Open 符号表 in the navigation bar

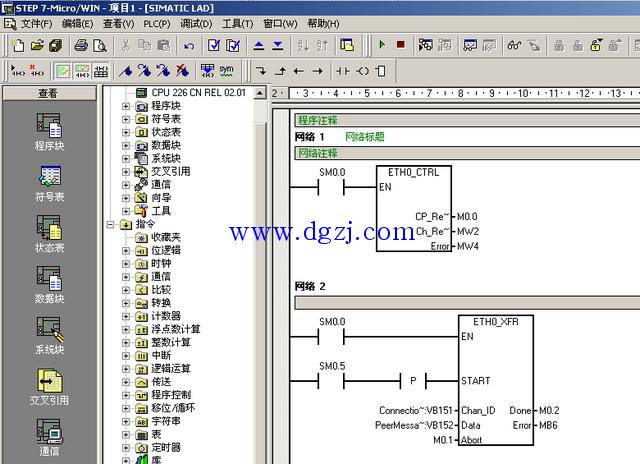point(49,183)
